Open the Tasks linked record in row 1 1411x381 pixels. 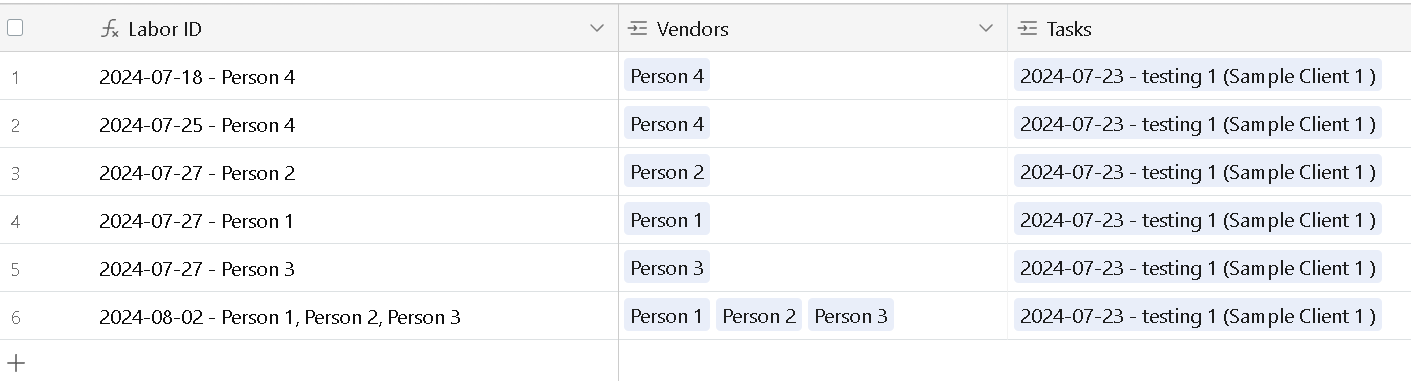click(1198, 76)
